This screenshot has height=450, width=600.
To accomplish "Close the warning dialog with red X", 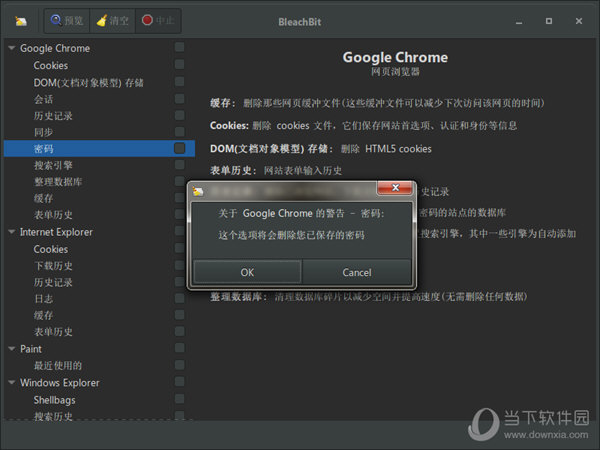I will coord(395,187).
